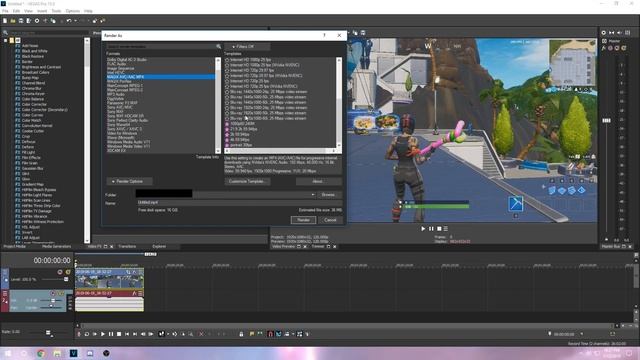Click the Customize Template button
This screenshot has height=360, width=640.
point(247,181)
